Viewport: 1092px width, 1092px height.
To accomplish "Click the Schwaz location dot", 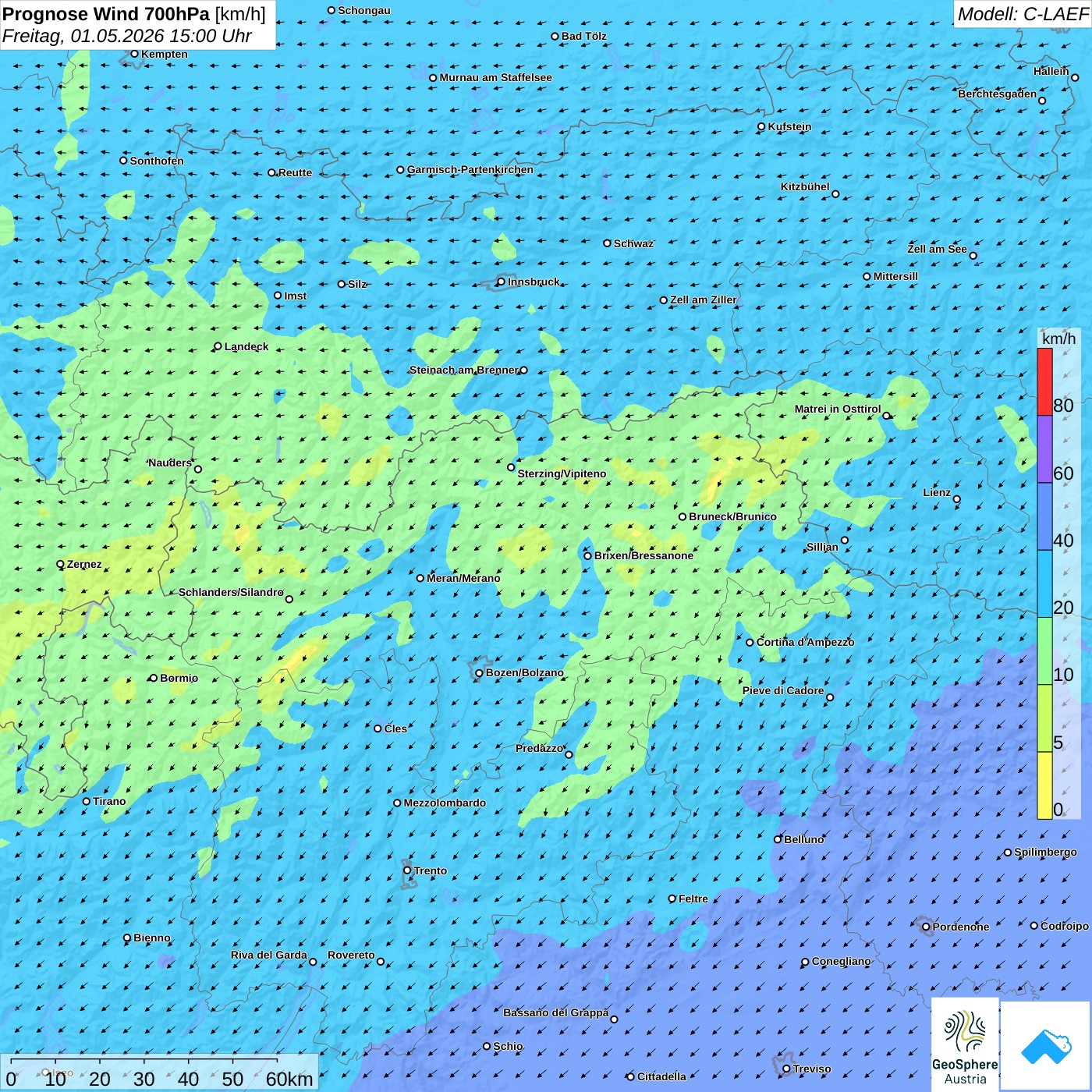I will click(608, 243).
